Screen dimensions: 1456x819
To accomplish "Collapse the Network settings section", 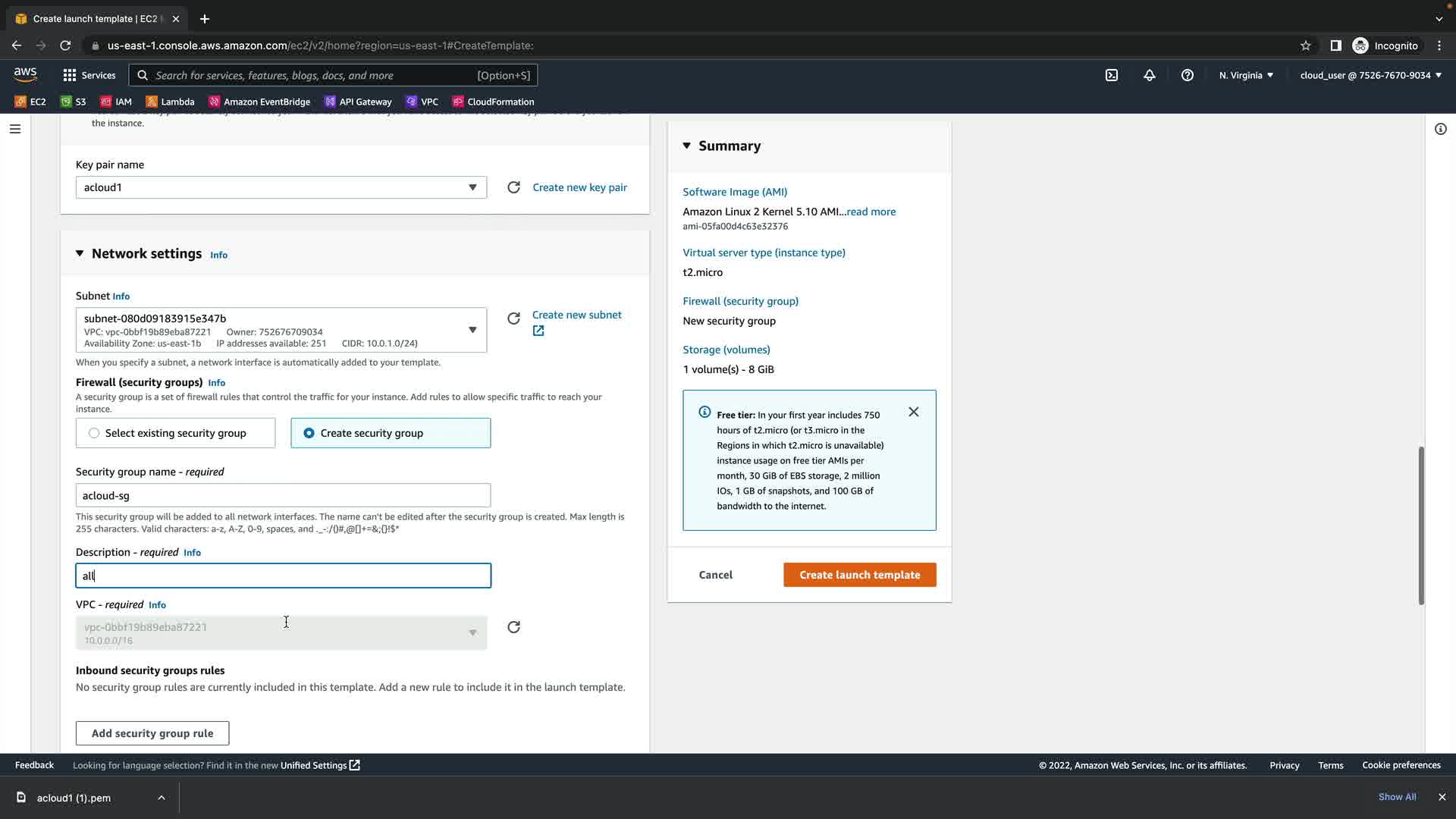I will (80, 253).
